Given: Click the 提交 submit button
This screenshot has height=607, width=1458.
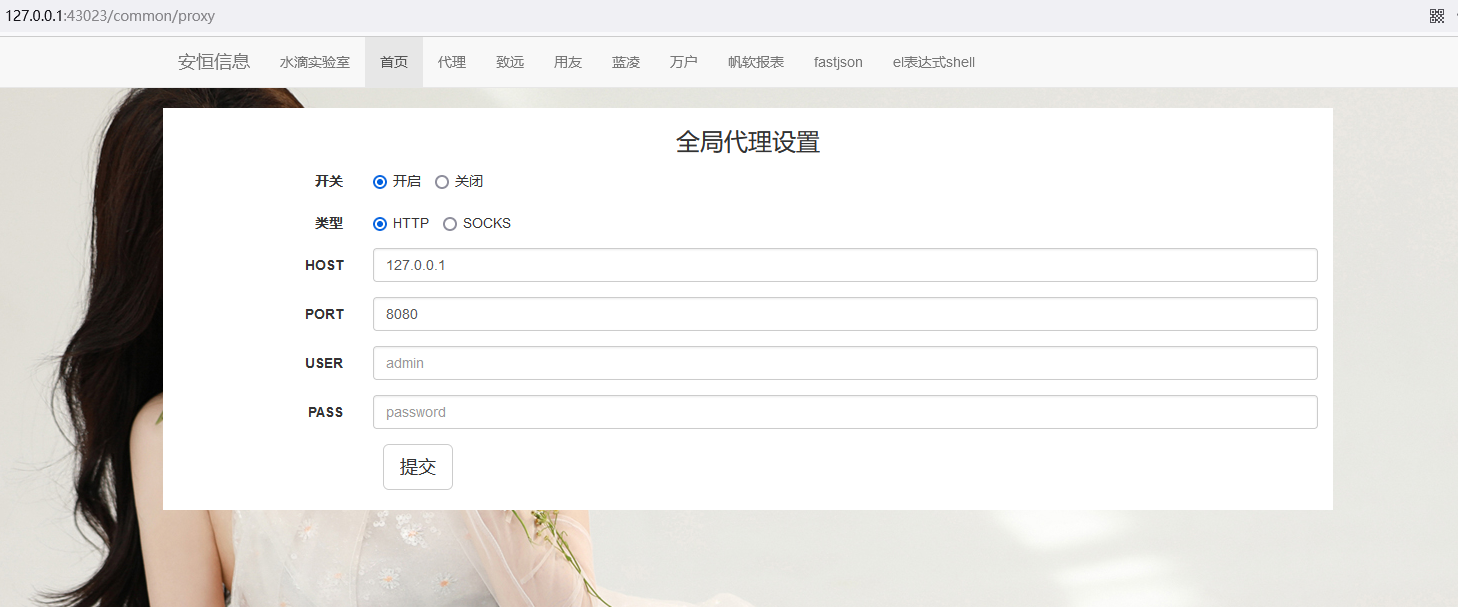Looking at the screenshot, I should [418, 467].
